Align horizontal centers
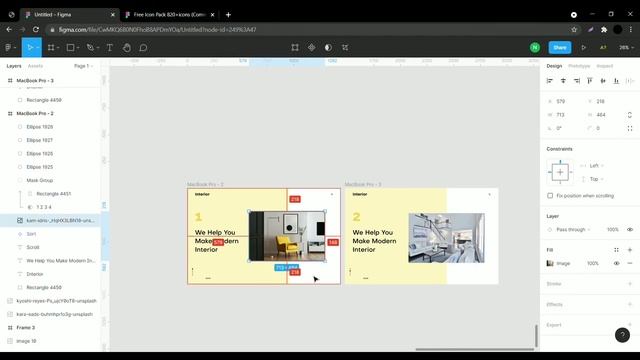This screenshot has width=640, height=360. click(563, 81)
